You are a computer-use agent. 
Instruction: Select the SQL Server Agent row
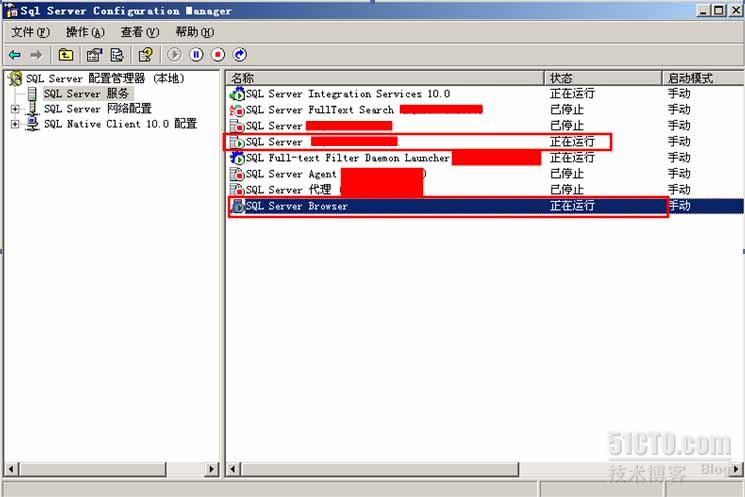[485, 174]
